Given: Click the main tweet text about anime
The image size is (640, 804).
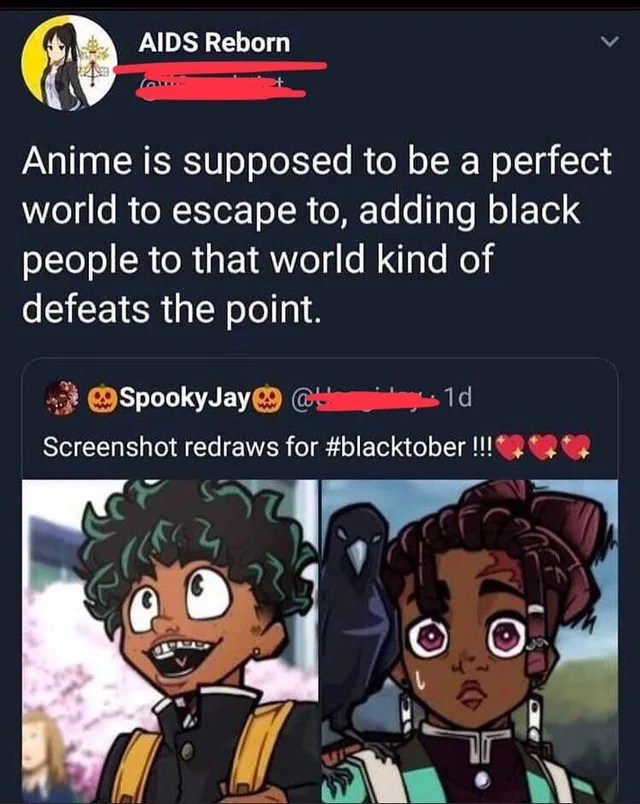Looking at the screenshot, I should (x=317, y=234).
